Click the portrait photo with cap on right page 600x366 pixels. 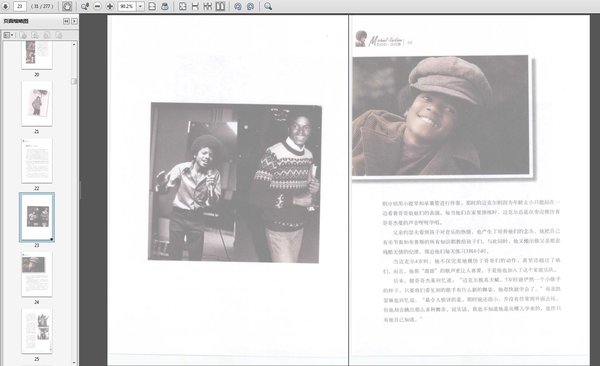[x=441, y=116]
